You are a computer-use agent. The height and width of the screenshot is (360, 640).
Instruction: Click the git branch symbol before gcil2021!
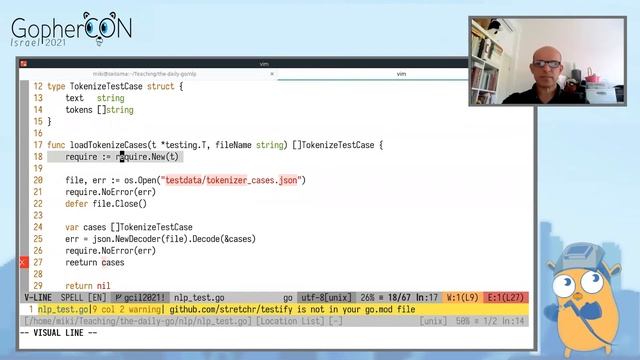(118, 298)
